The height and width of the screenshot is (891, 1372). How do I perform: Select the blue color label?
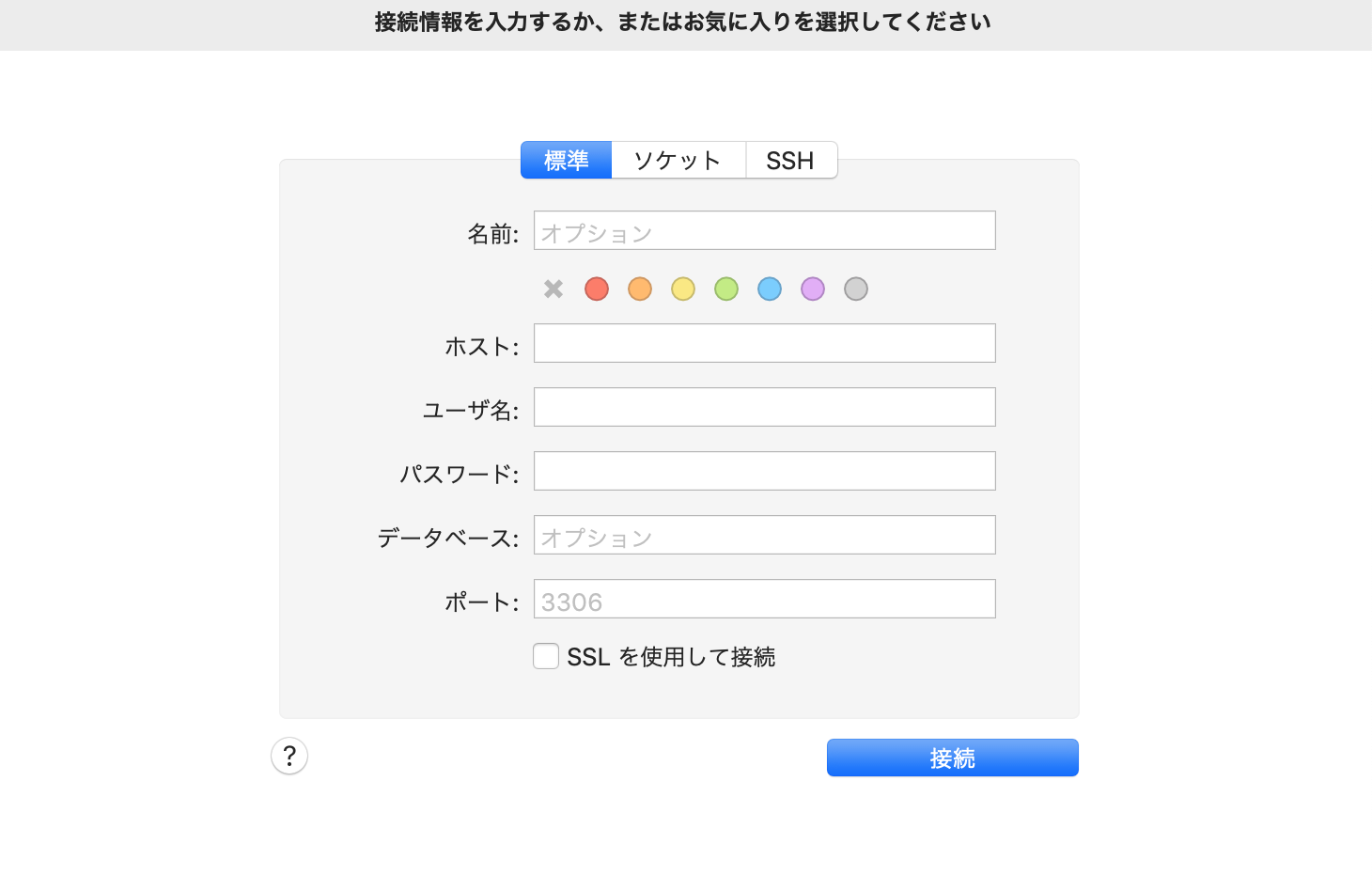pyautogui.click(x=770, y=289)
